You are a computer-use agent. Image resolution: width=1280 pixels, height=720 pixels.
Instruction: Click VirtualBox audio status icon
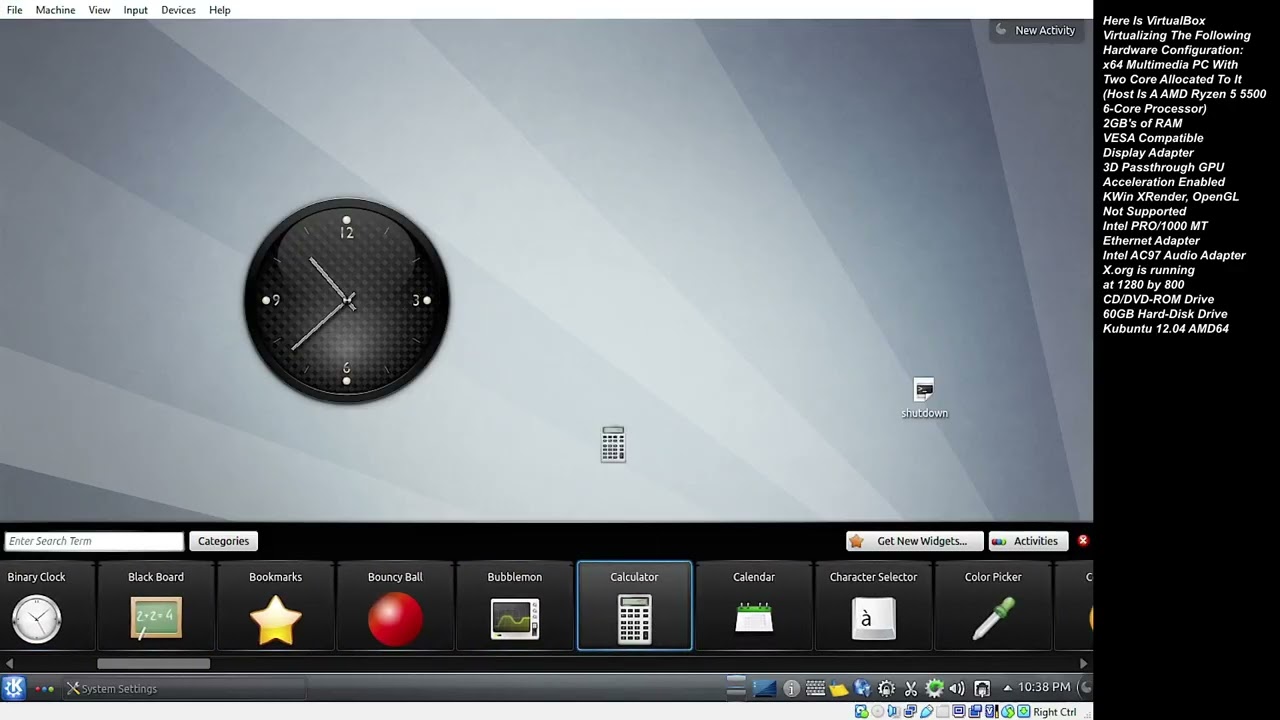point(893,712)
